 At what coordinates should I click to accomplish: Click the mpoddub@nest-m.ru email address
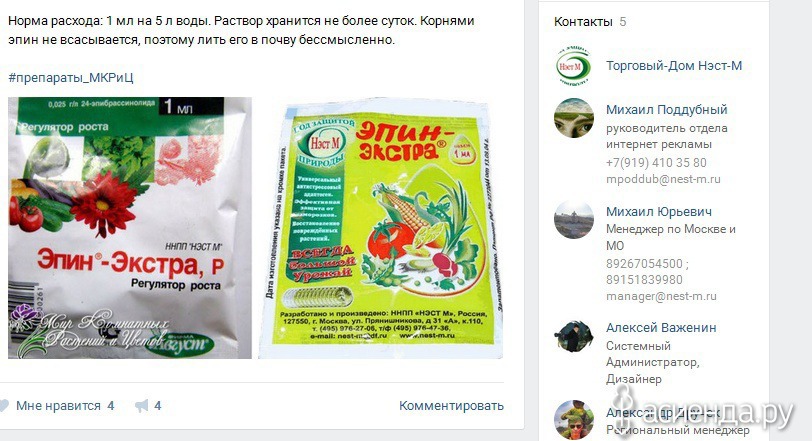point(663,179)
